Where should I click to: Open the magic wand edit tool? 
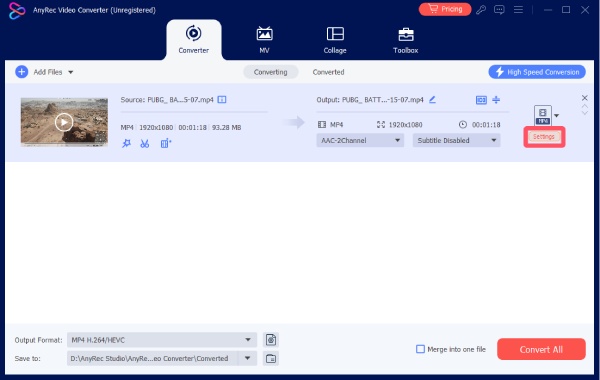pyautogui.click(x=126, y=144)
